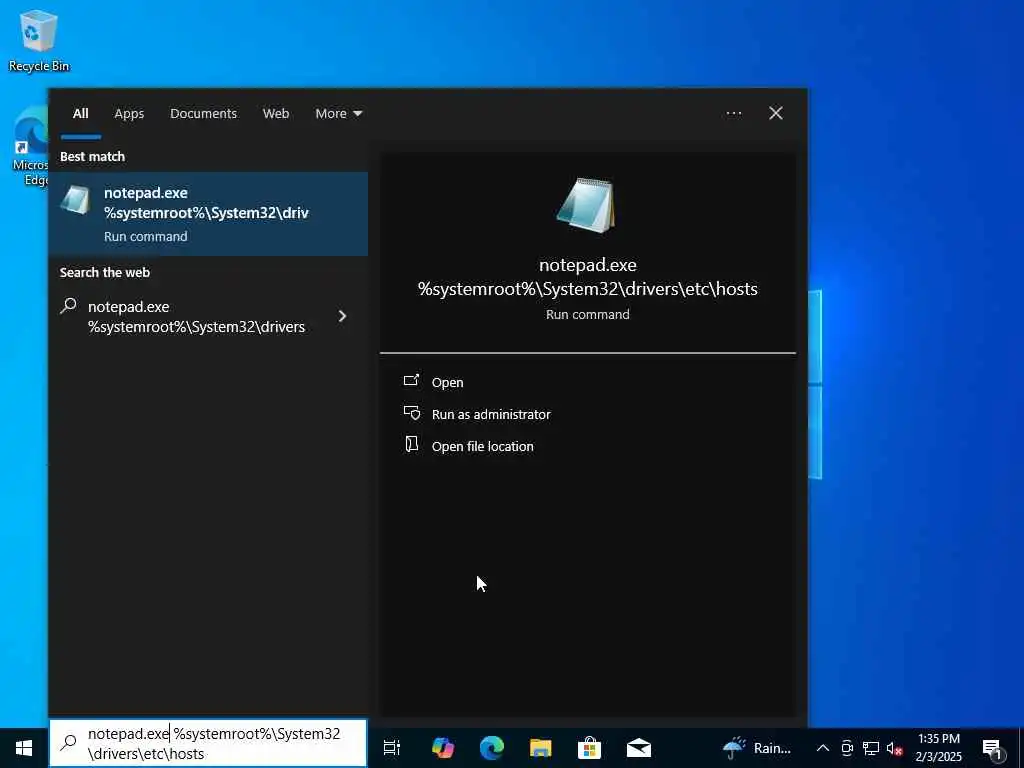Viewport: 1024px width, 768px height.
Task: Select the notepad.exe best match result
Action: click(208, 214)
